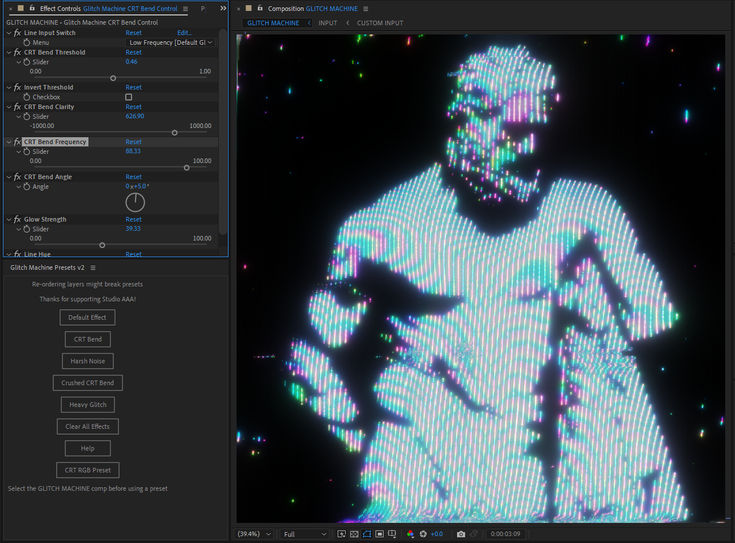Open the Full resolution dropdown
Viewport: 735px width, 543px height.
click(x=302, y=534)
